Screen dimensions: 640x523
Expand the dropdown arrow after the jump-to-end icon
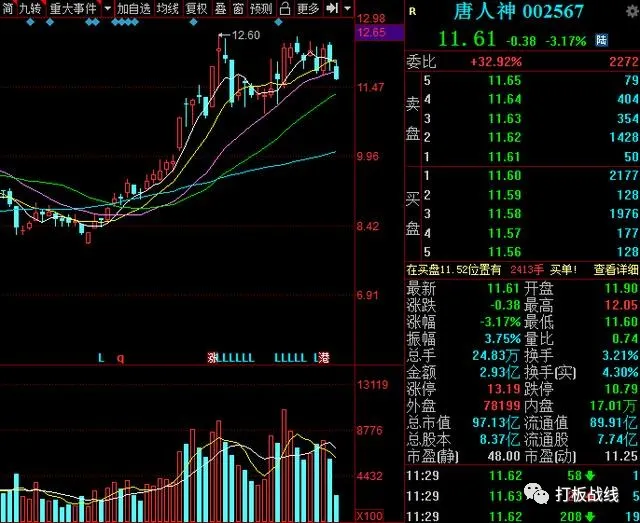click(x=347, y=8)
